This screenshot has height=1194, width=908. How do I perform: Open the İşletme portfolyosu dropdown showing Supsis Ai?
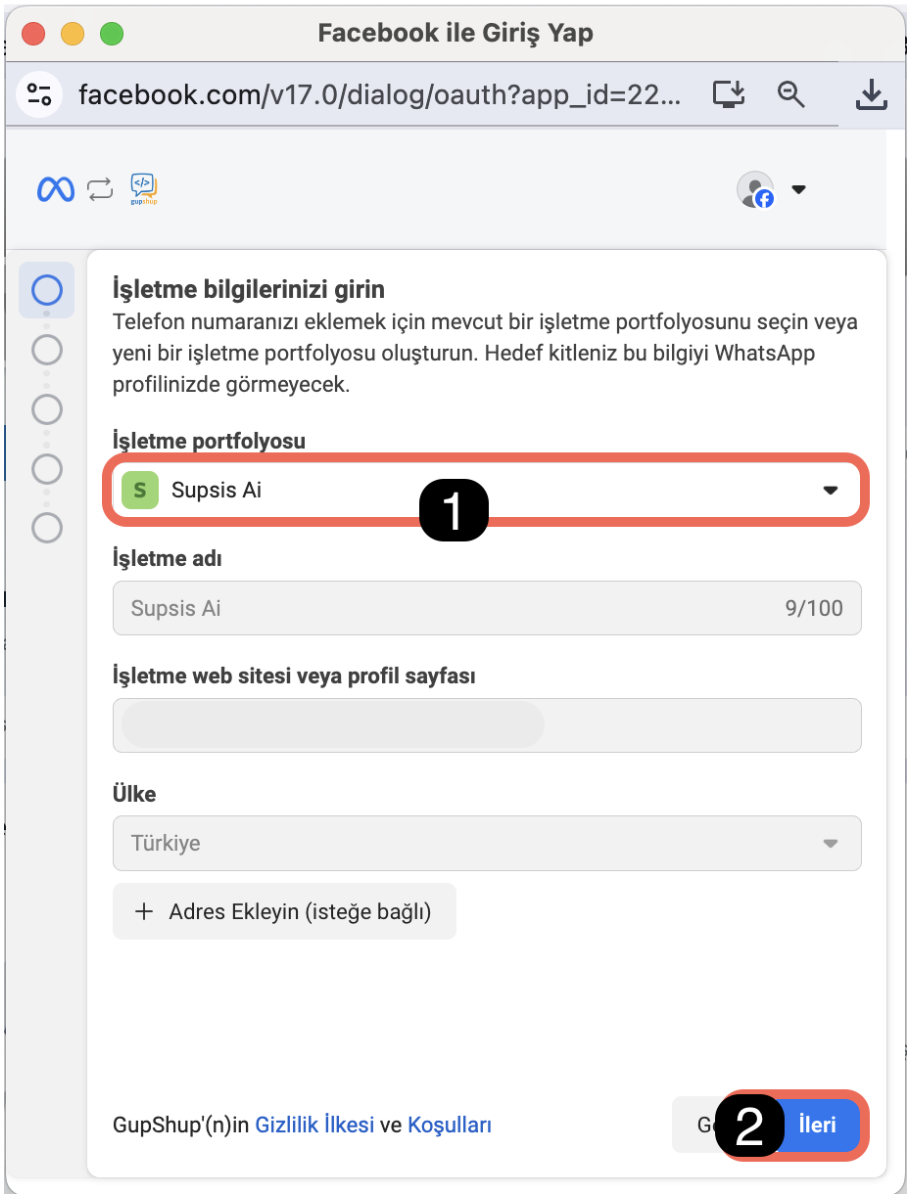pos(486,490)
